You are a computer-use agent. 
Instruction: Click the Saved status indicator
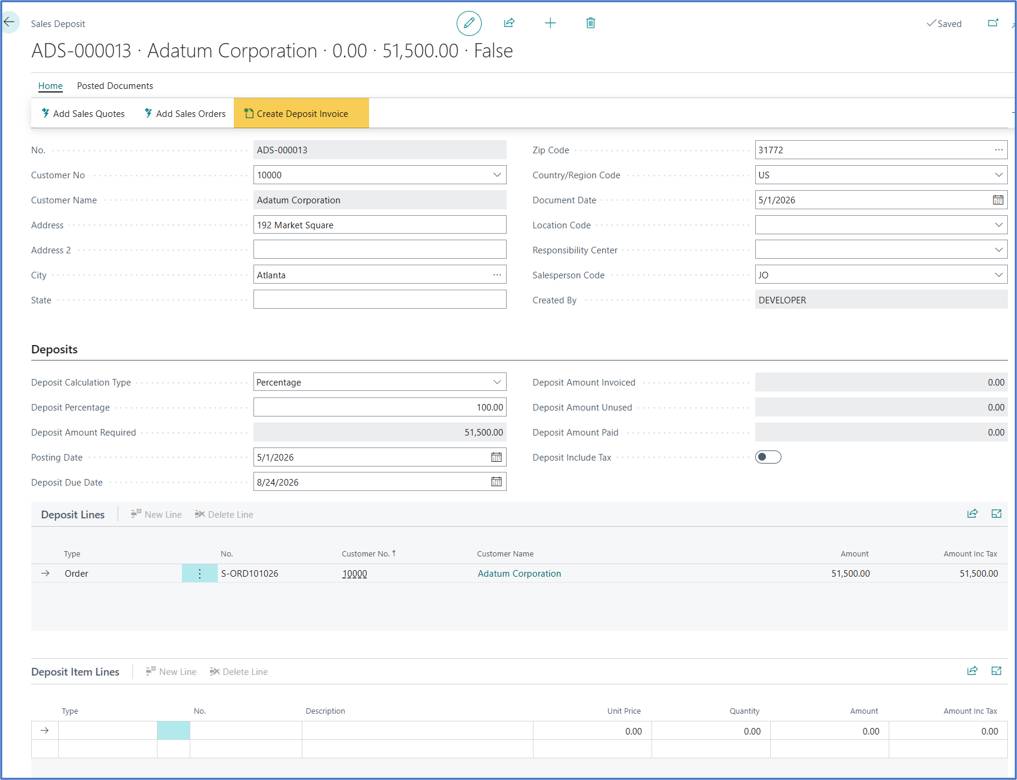click(x=944, y=23)
